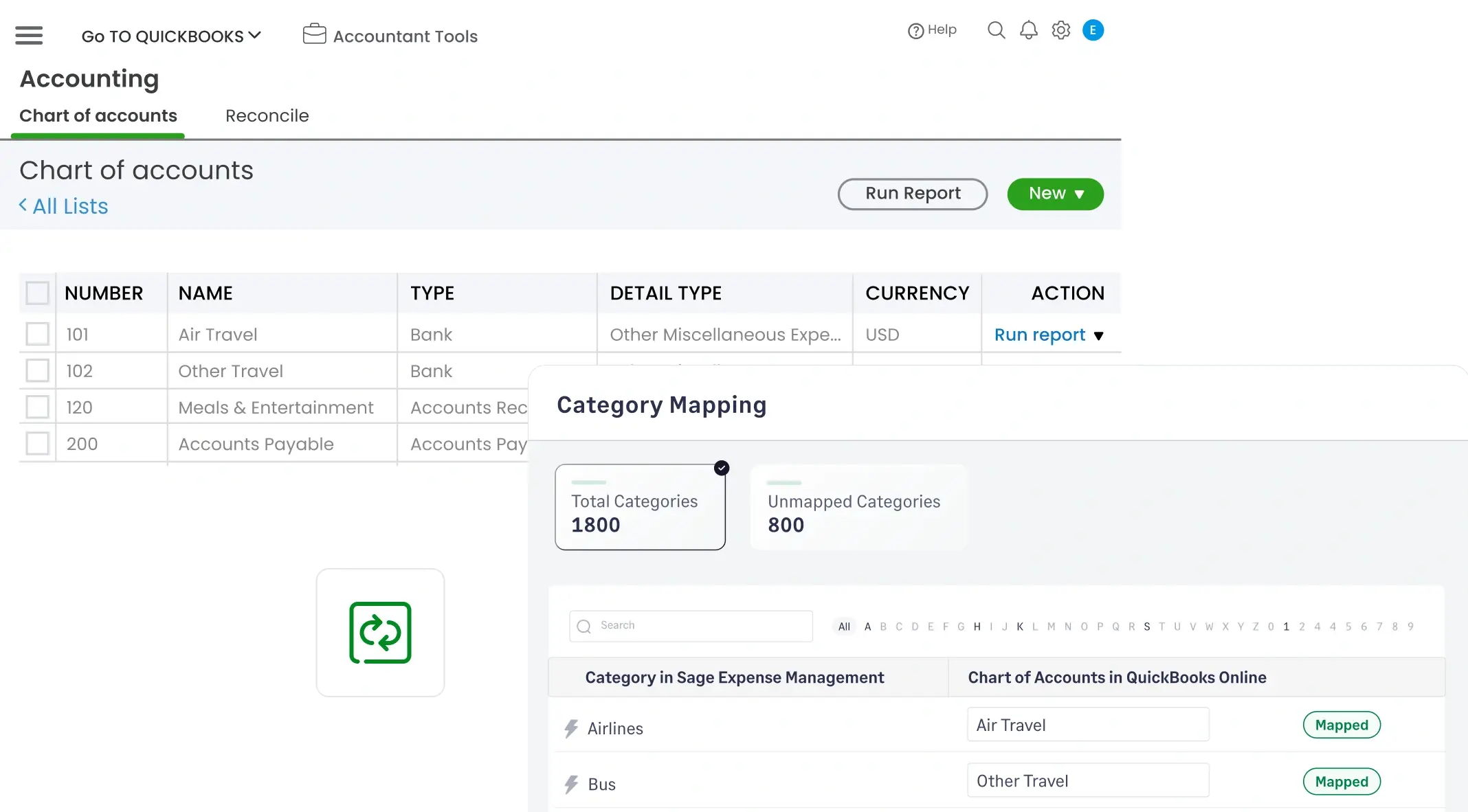
Task: Check the box for account 200
Action: coord(37,443)
